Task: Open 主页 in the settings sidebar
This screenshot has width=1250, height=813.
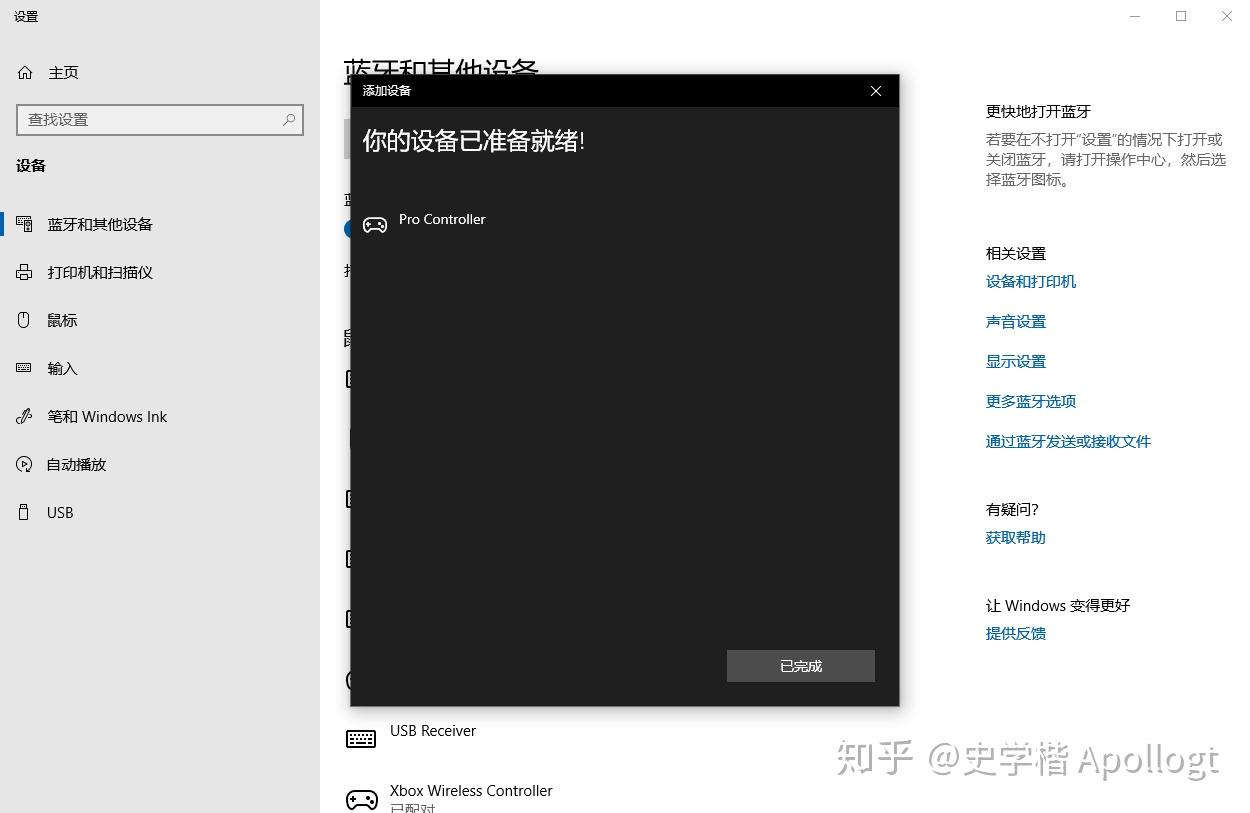Action: (63, 72)
